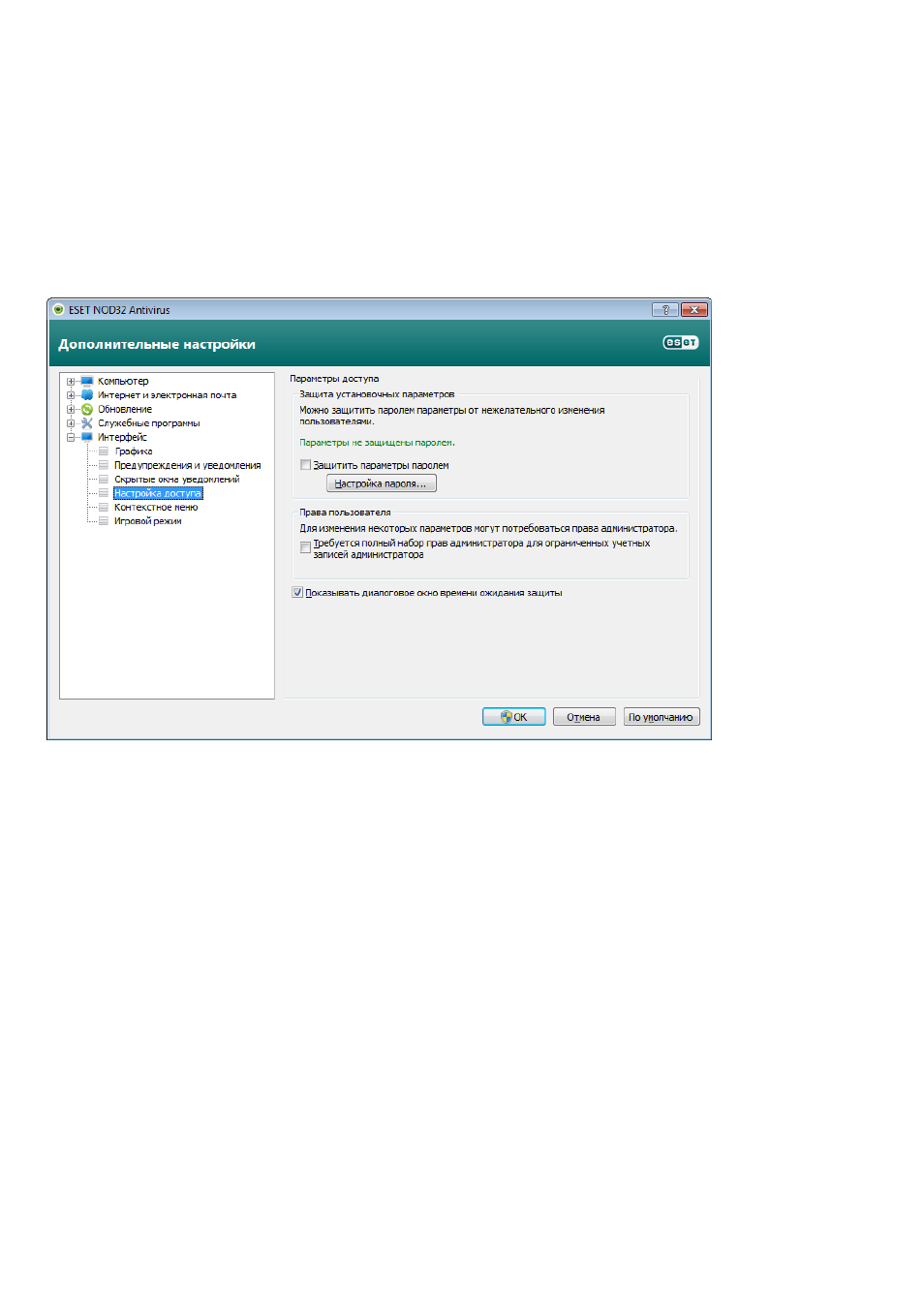The image size is (924, 1308).
Task: Click the Обновление label in the tree
Action: coord(125,410)
